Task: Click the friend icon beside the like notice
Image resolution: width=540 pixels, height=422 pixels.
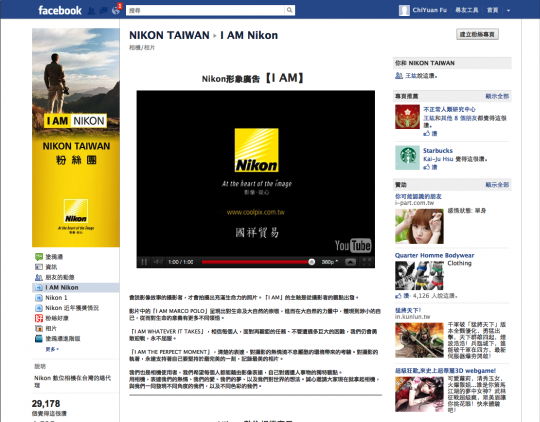Action: point(399,75)
